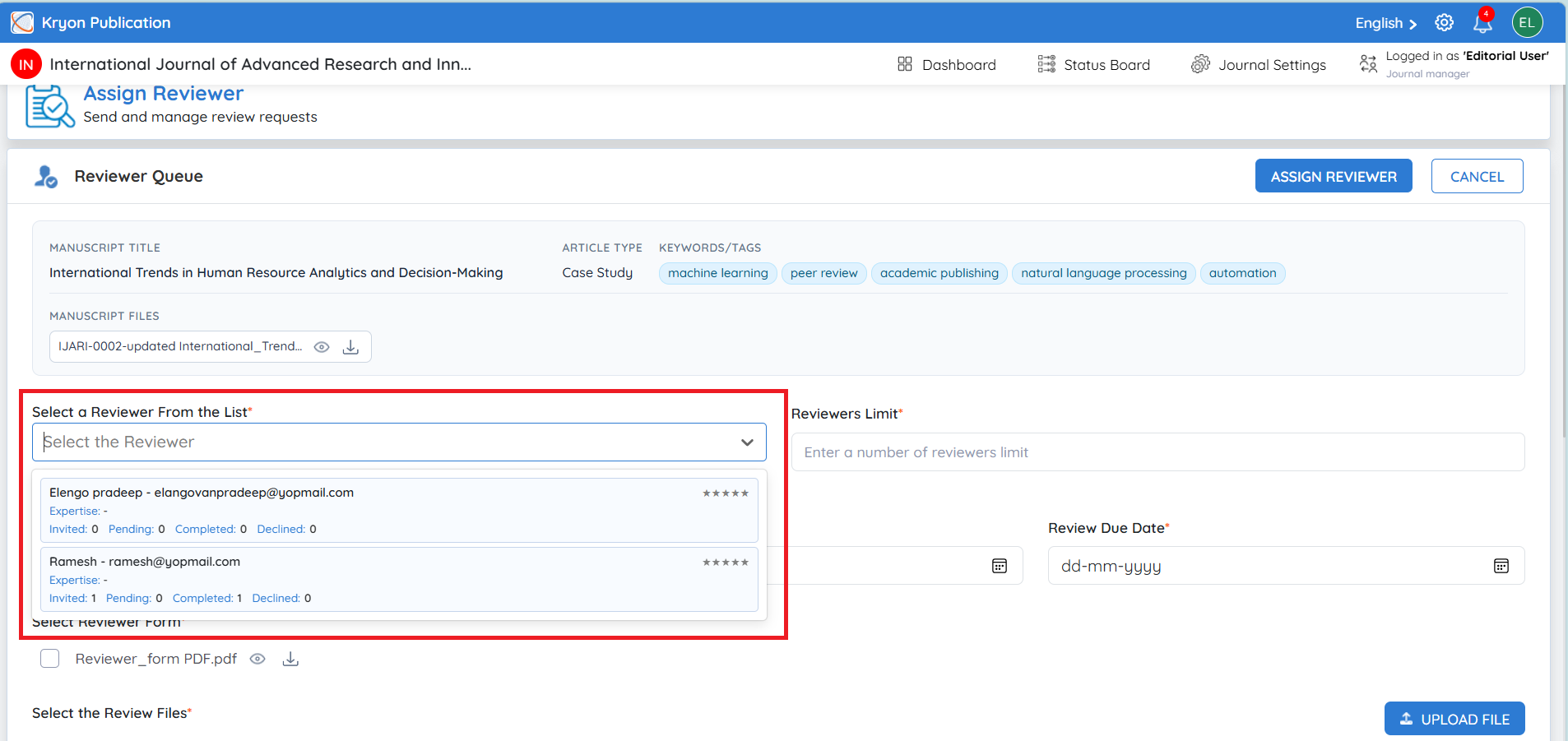Click the Upload File button

[1454, 719]
